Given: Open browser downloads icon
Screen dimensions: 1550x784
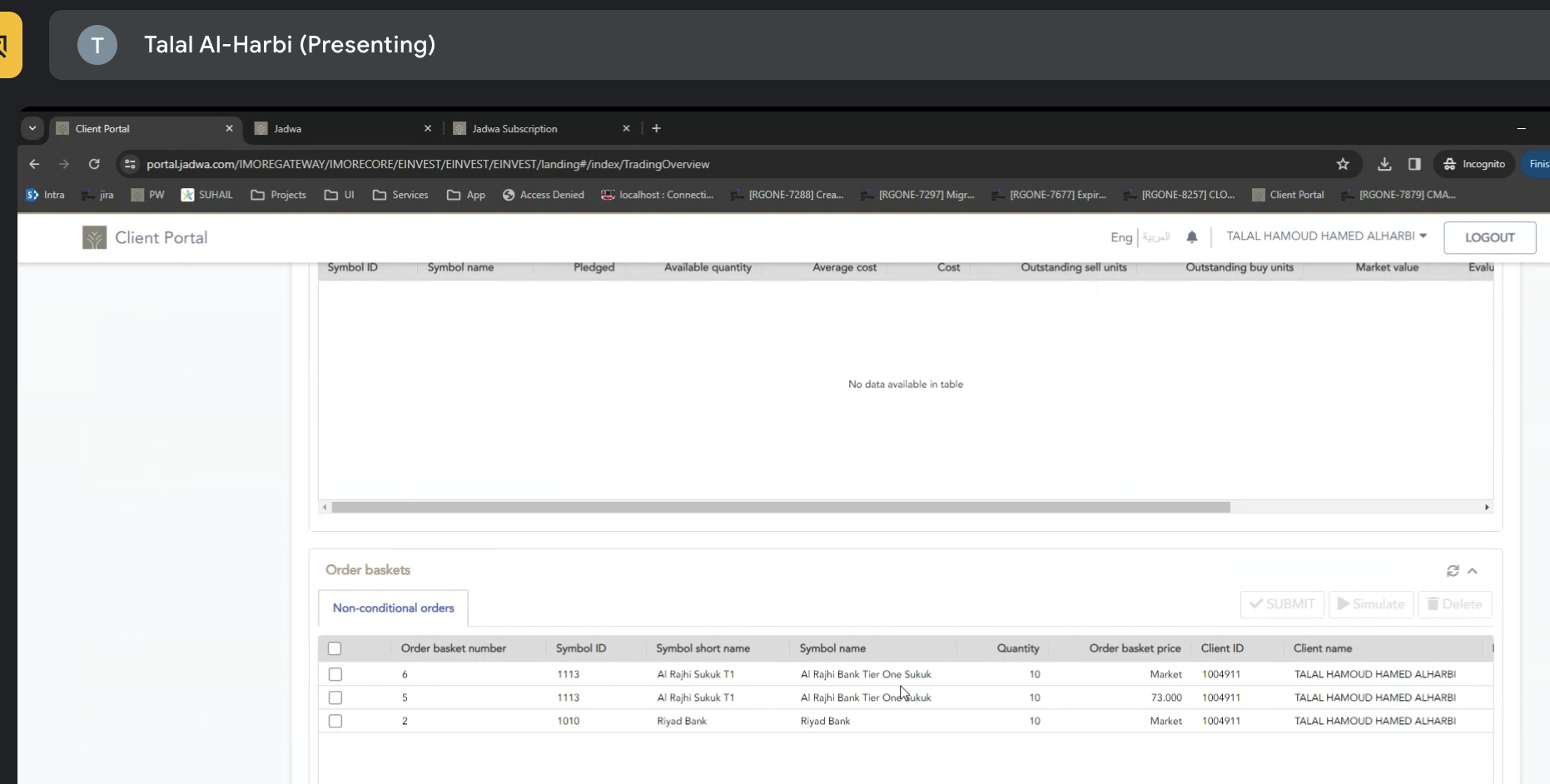Looking at the screenshot, I should point(1384,164).
